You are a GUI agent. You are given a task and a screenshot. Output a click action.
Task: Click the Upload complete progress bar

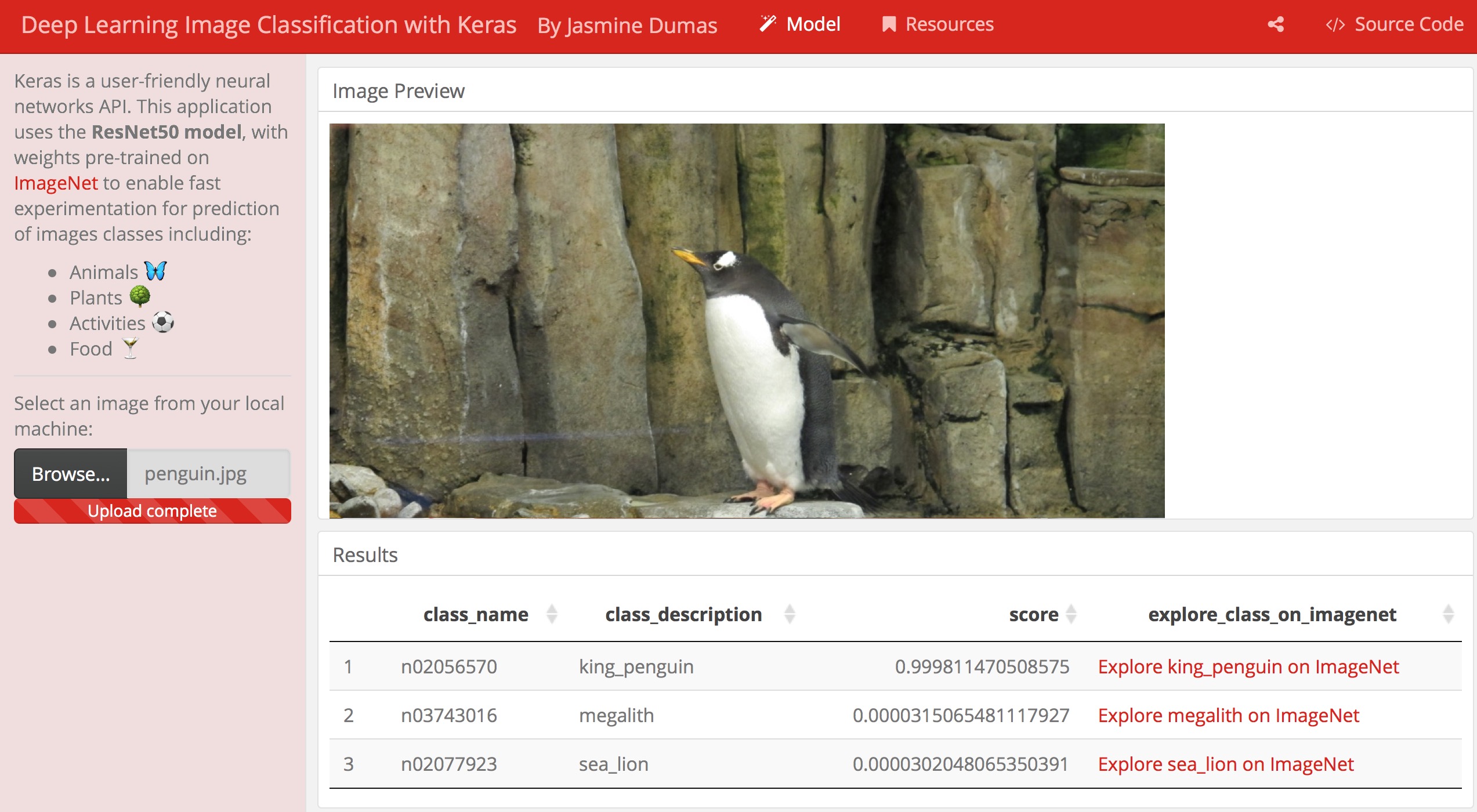(152, 511)
